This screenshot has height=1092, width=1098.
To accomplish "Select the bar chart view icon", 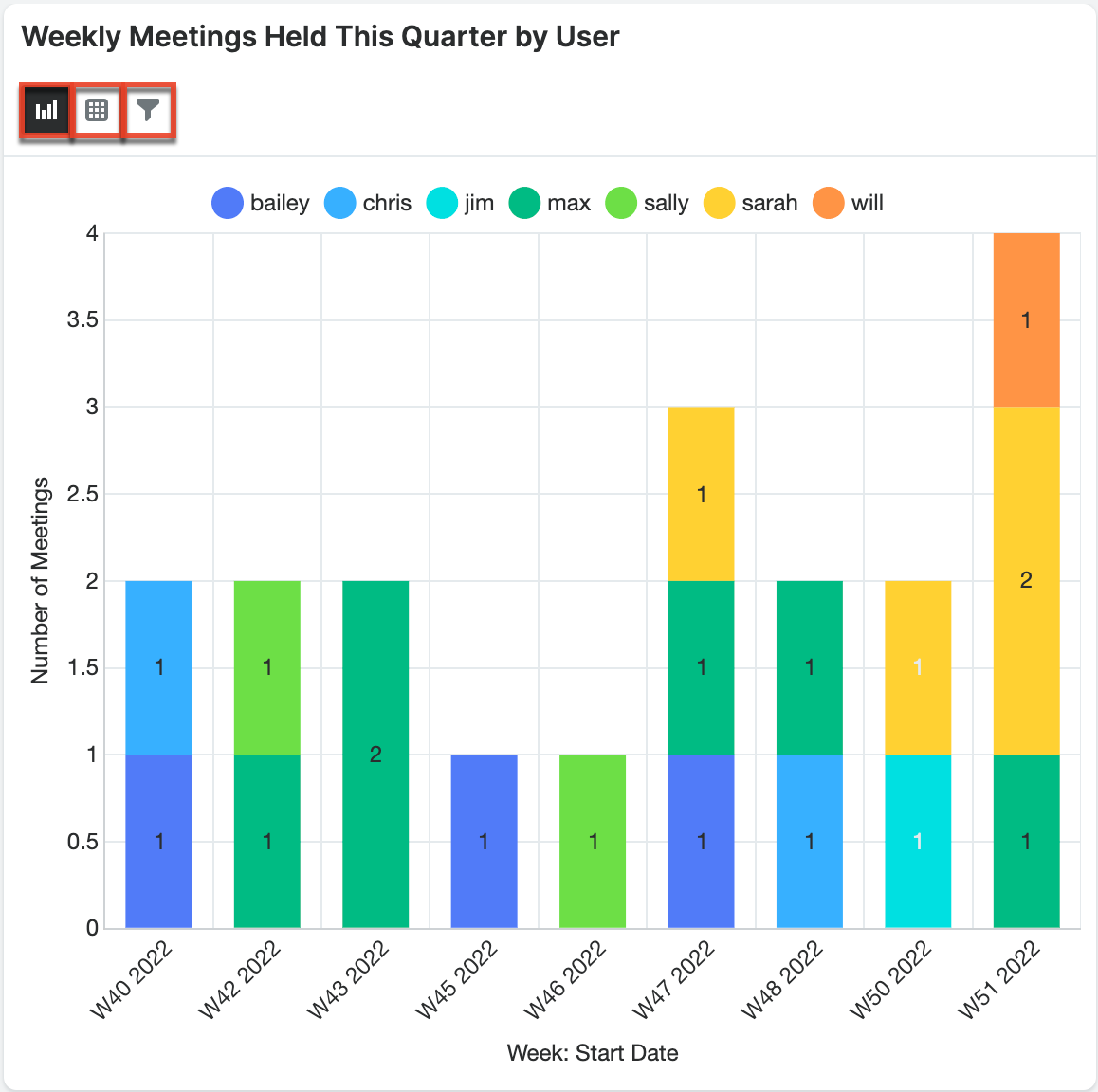I will tap(45, 110).
